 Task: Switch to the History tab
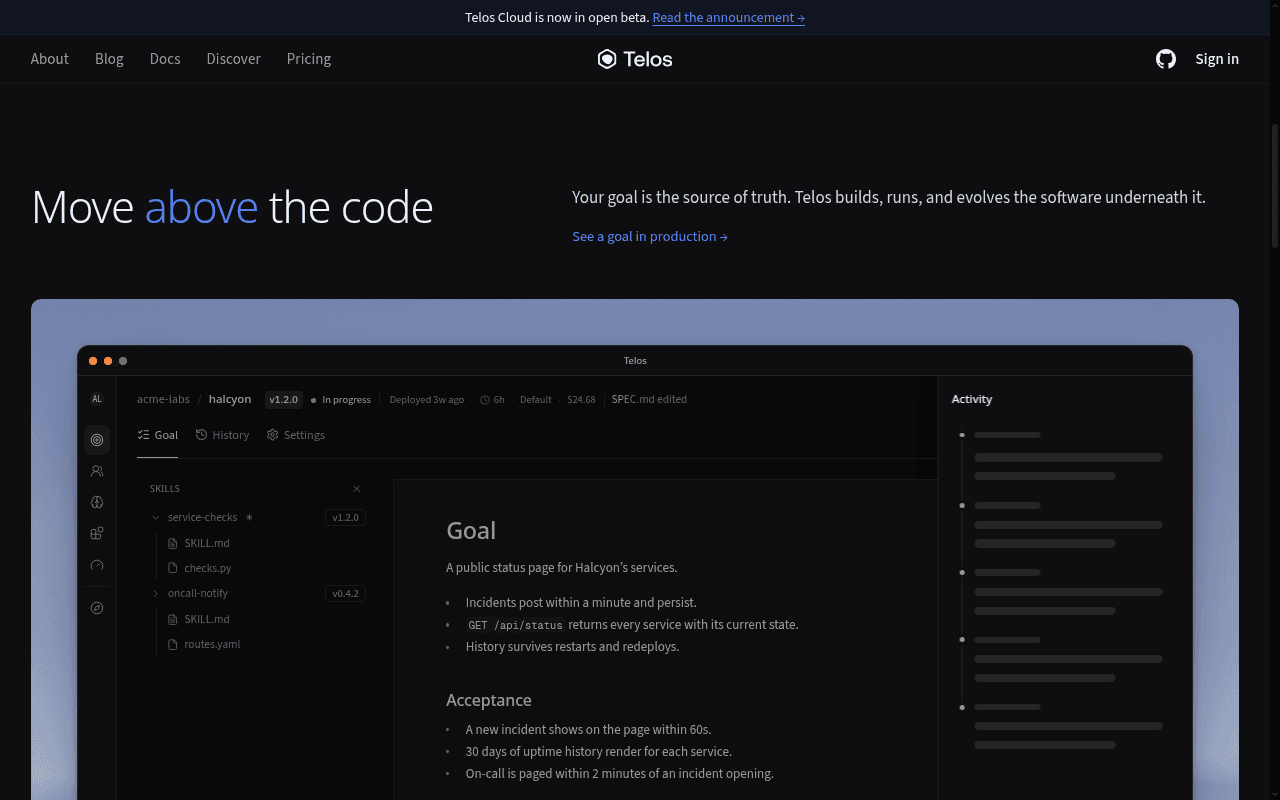[222, 435]
